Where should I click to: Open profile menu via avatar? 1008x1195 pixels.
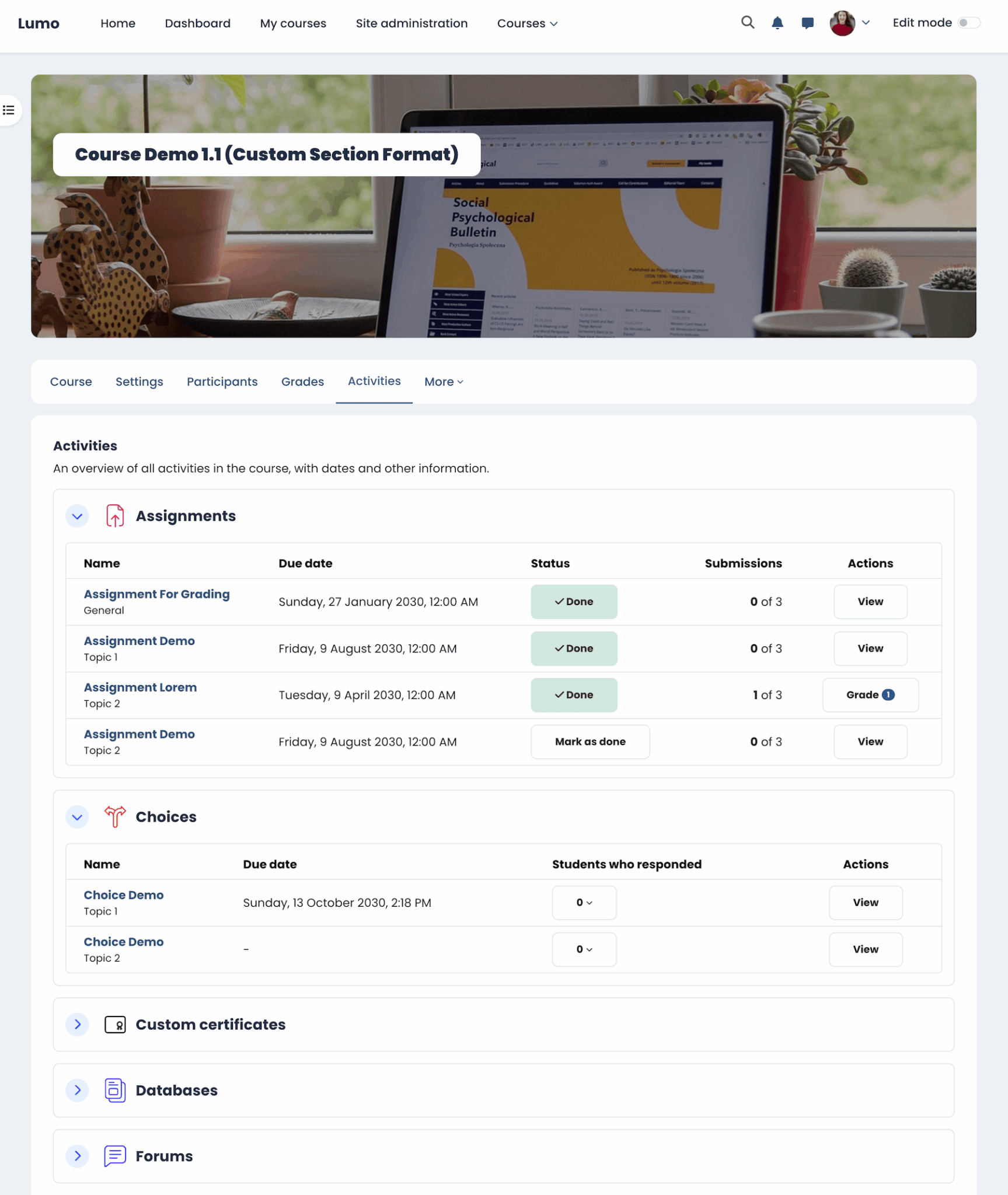click(842, 23)
